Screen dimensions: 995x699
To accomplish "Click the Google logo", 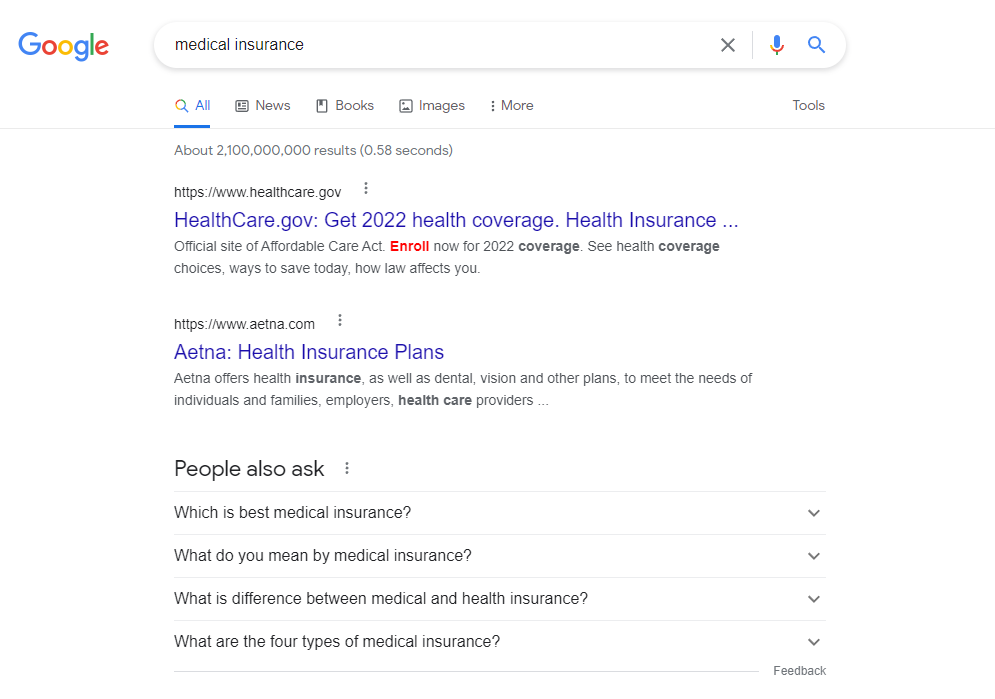I will (63, 46).
